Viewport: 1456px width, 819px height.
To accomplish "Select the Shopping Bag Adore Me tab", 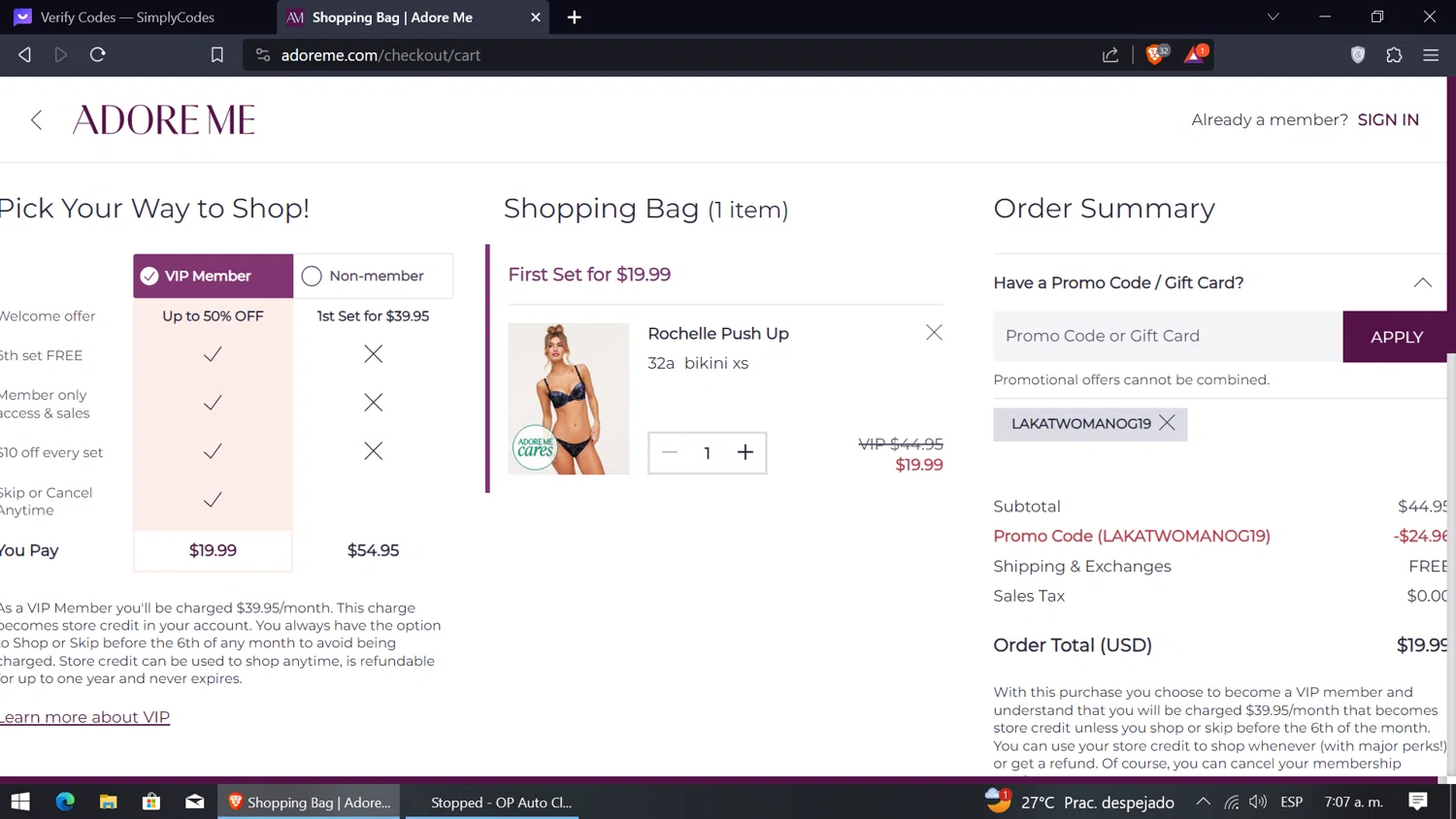I will coord(413,17).
